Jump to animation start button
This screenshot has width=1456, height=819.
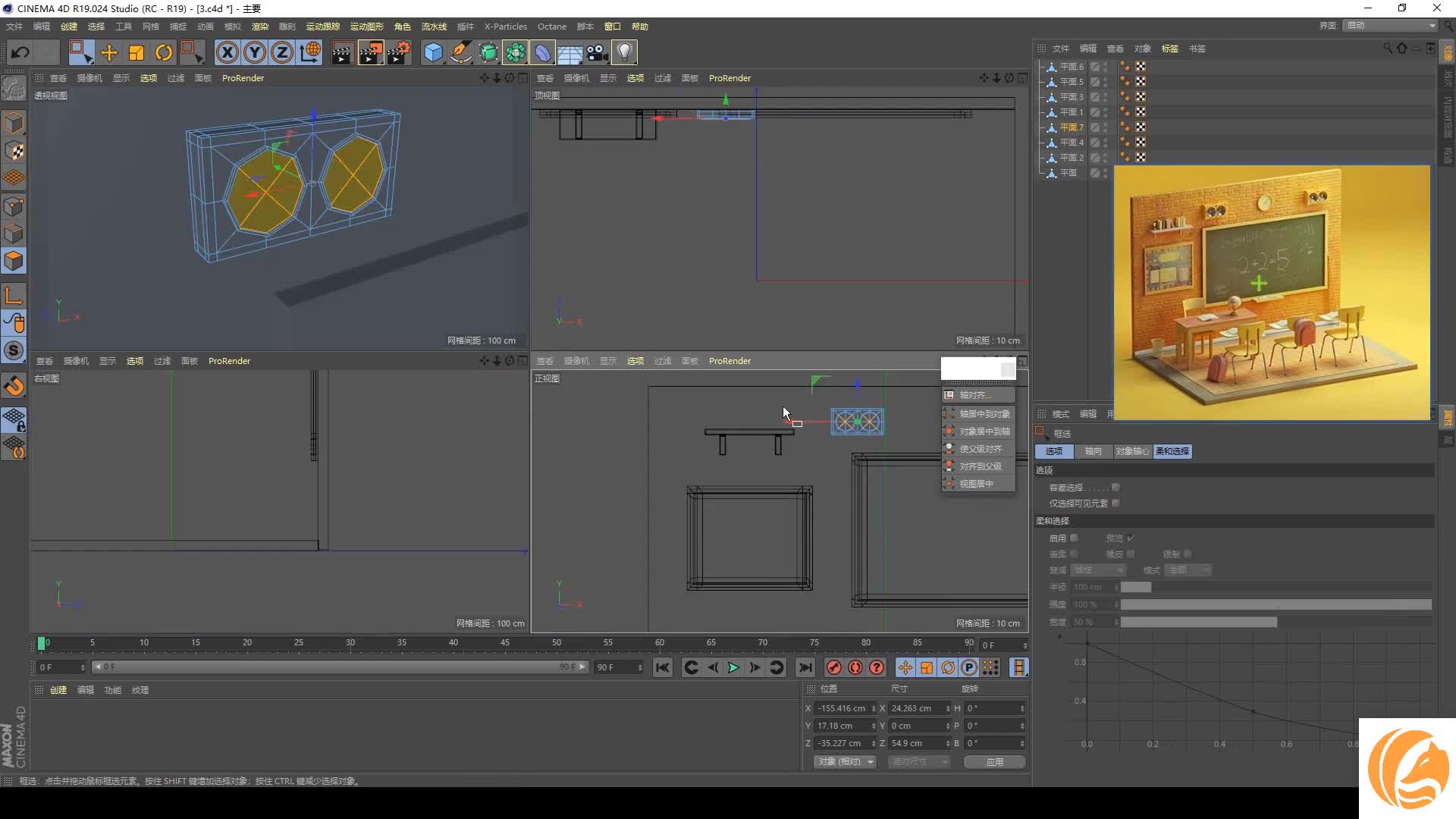[x=662, y=667]
